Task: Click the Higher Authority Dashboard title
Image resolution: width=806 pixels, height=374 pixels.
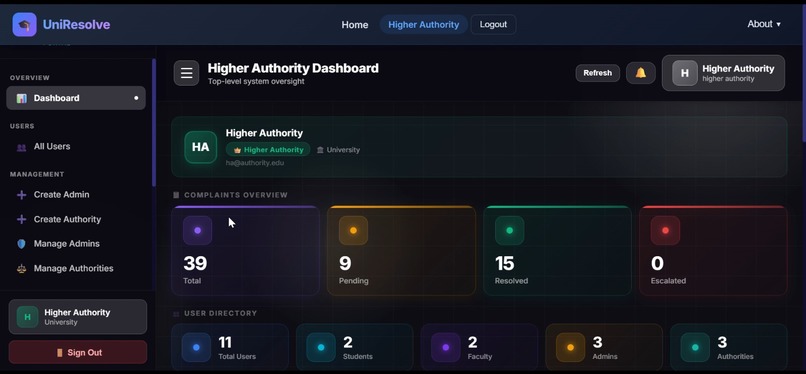Action: [293, 68]
